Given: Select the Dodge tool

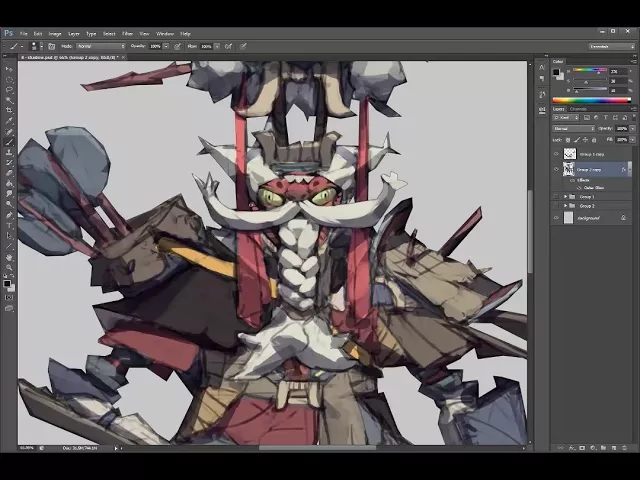Looking at the screenshot, I should (9, 204).
